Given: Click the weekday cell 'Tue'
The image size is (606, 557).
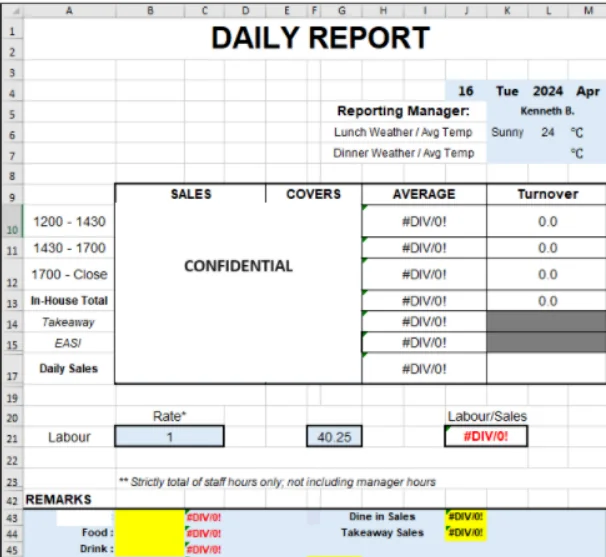Looking at the screenshot, I should (507, 91).
